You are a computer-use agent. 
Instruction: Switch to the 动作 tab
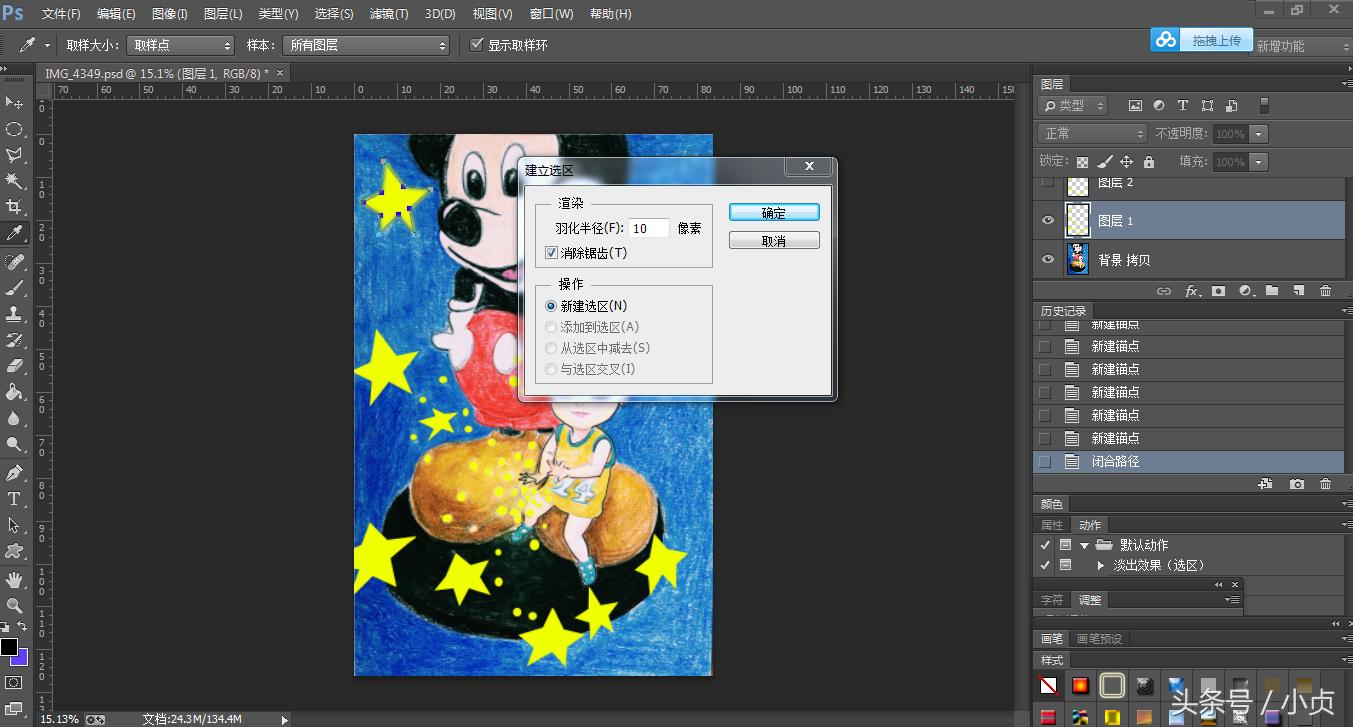click(x=1089, y=524)
